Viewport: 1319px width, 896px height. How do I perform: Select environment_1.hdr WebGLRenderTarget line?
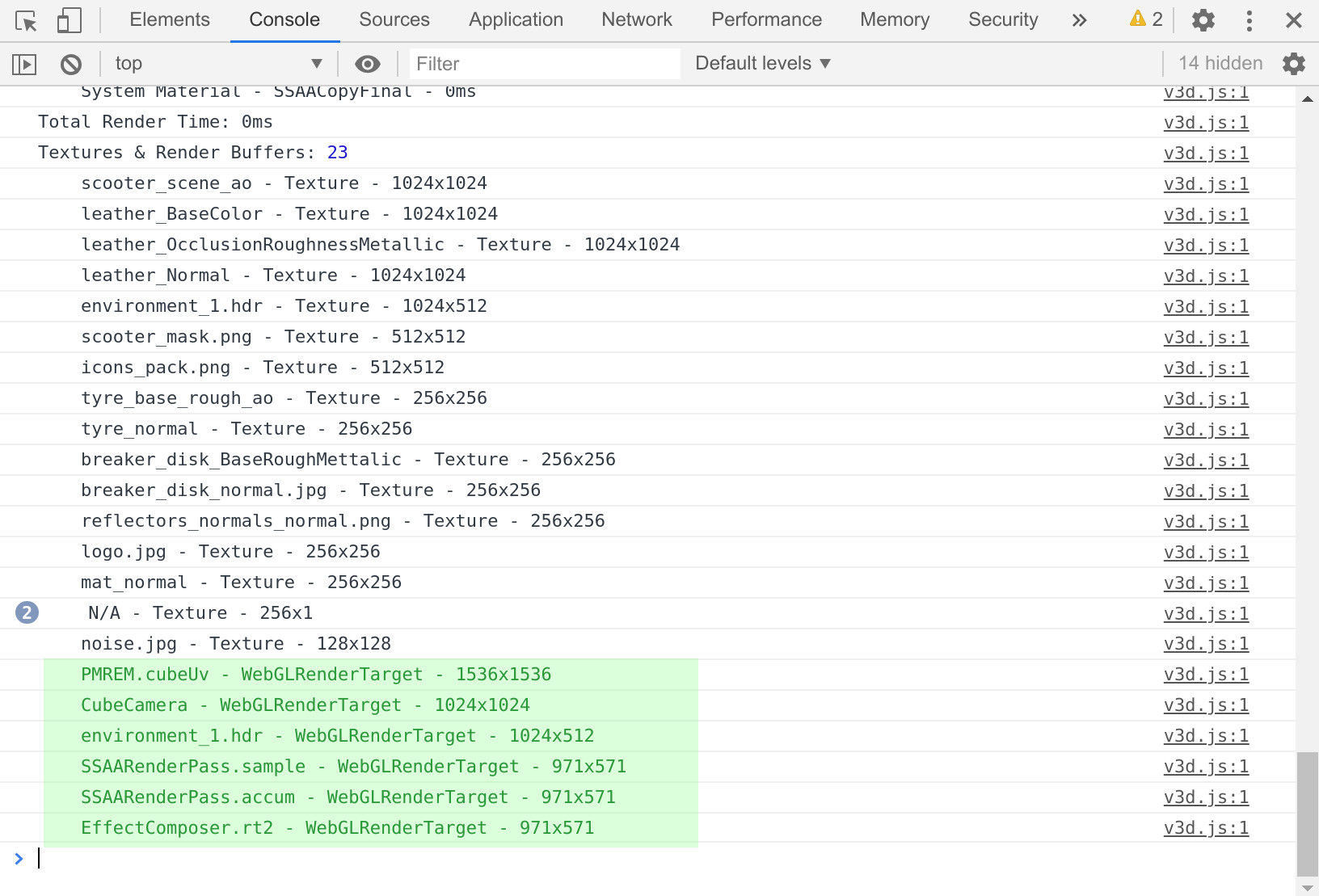(x=337, y=736)
